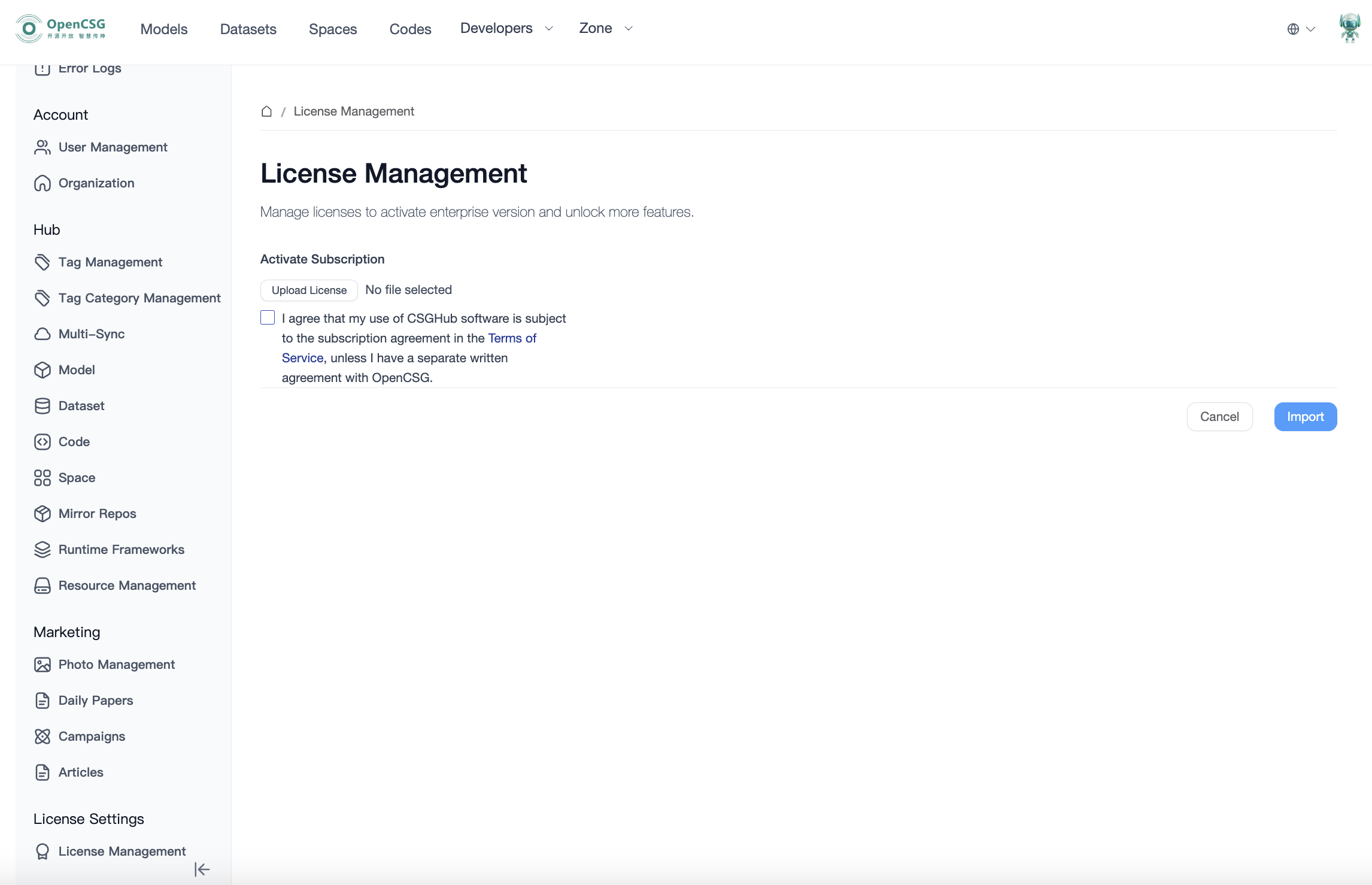Click the home breadcrumb icon
The width and height of the screenshot is (1372, 885).
266,111
